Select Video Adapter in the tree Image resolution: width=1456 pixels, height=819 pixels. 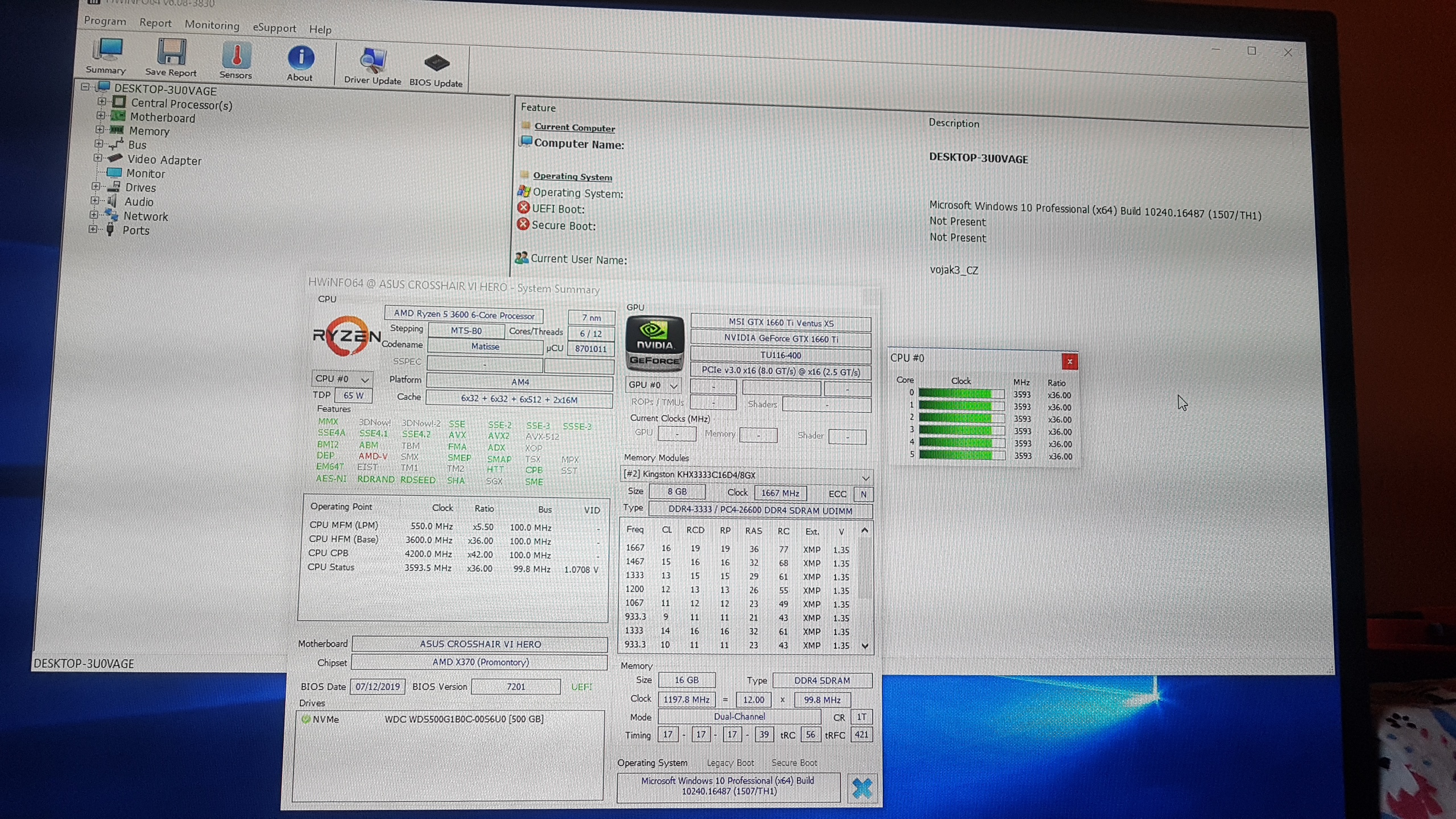[x=164, y=160]
